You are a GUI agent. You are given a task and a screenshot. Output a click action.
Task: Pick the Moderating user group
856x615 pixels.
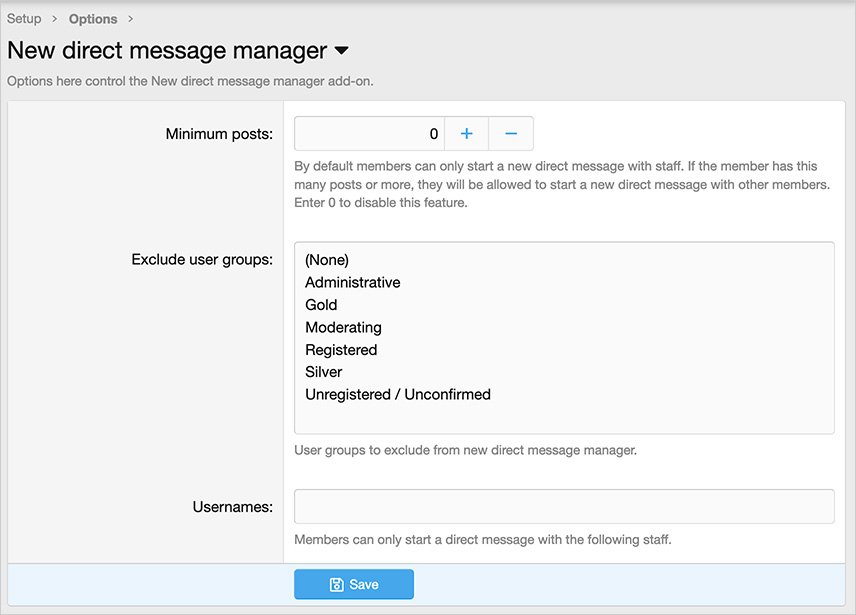point(343,327)
